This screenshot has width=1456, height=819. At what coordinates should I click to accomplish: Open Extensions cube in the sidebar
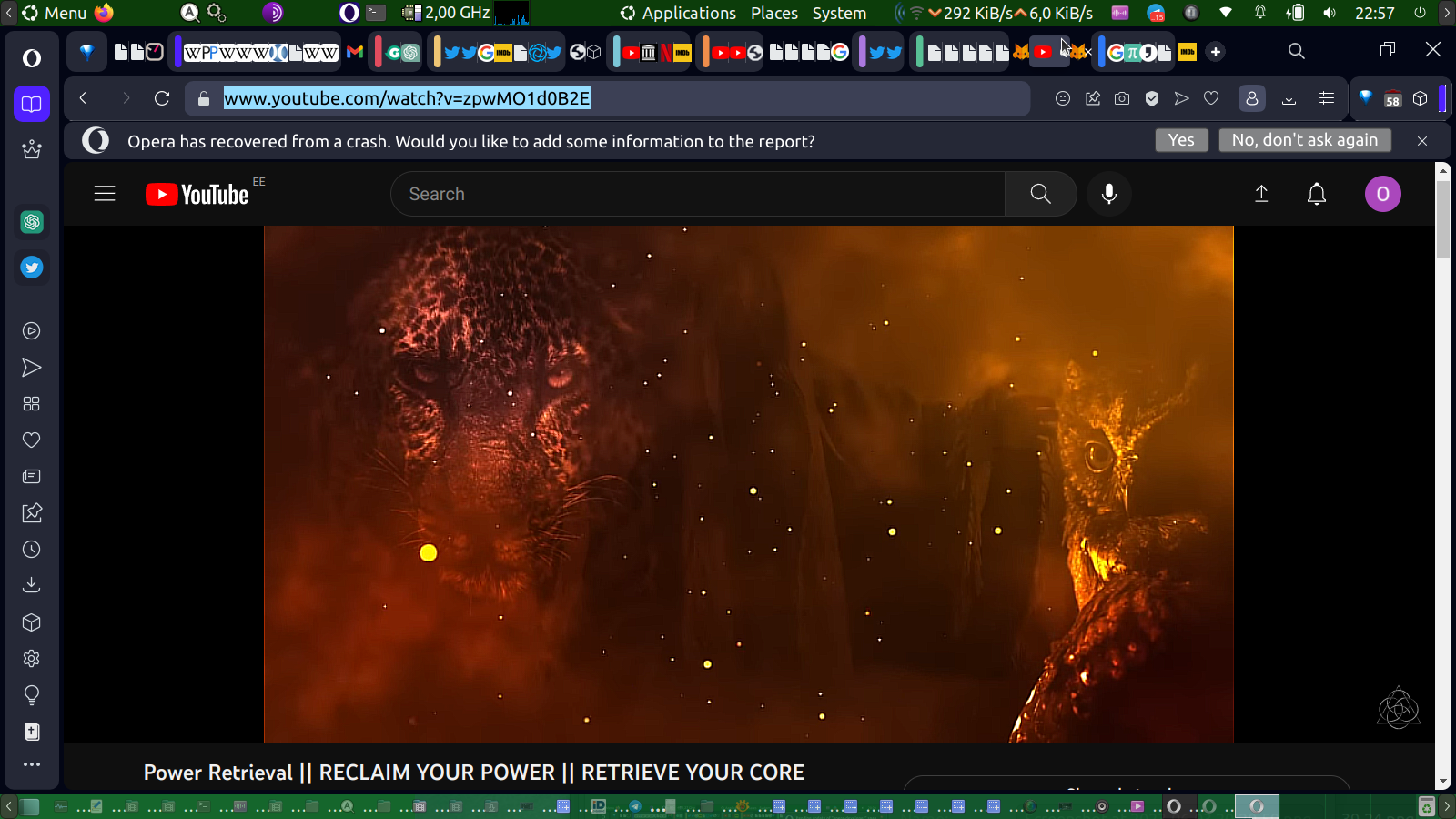pyautogui.click(x=32, y=622)
